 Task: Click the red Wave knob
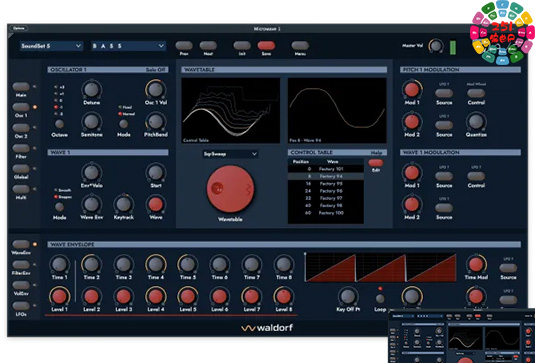(x=156, y=204)
